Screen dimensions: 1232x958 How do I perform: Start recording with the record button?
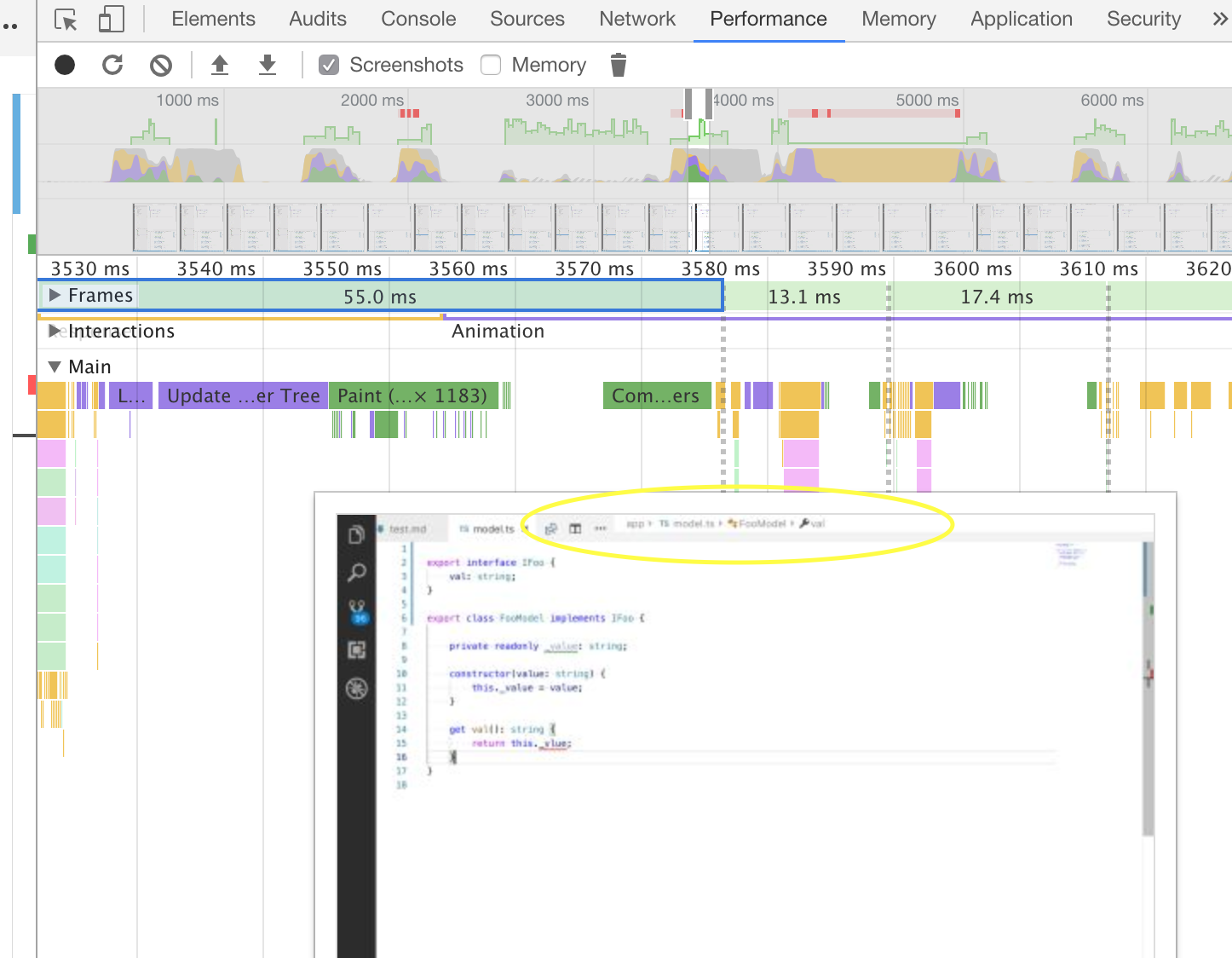click(64, 65)
